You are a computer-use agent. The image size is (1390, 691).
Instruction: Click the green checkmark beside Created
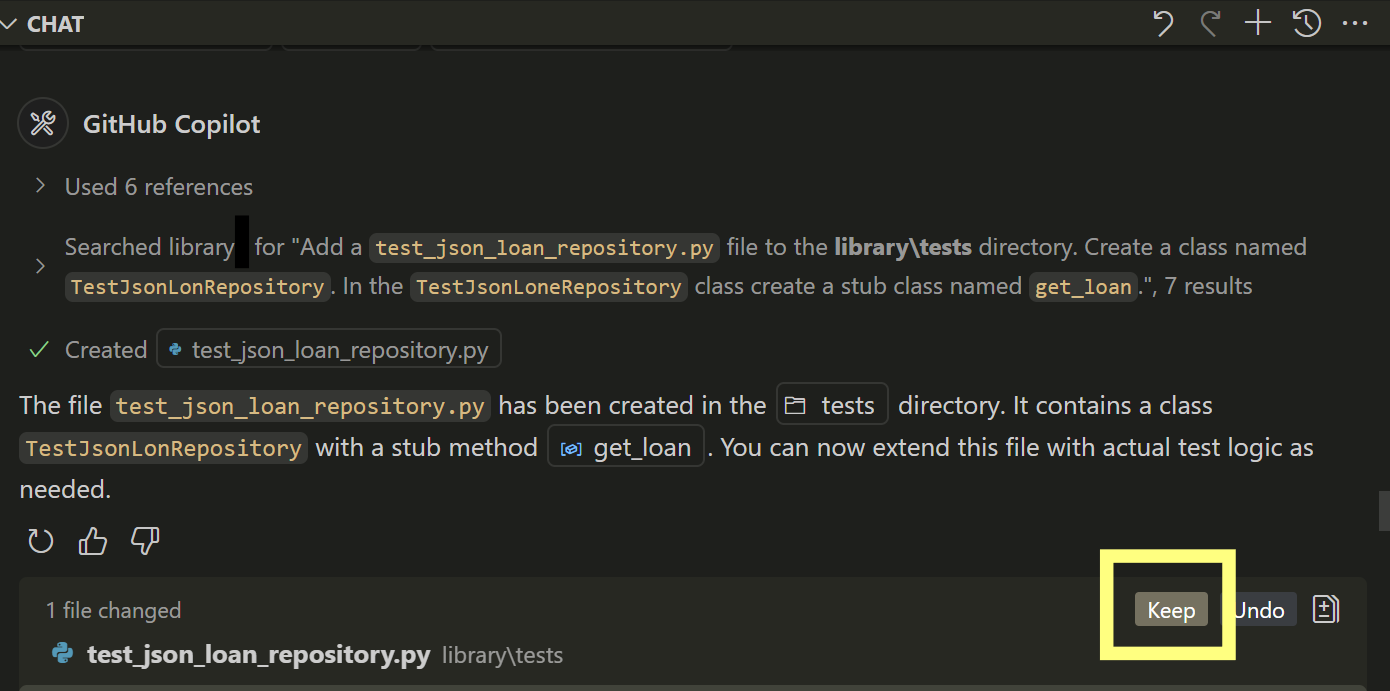[x=40, y=350]
